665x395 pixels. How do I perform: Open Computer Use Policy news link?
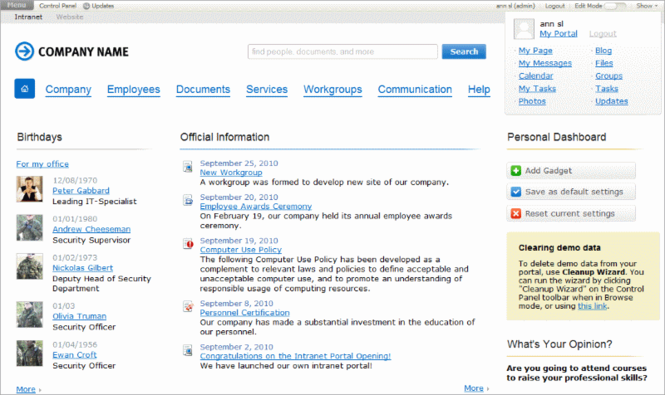point(240,250)
